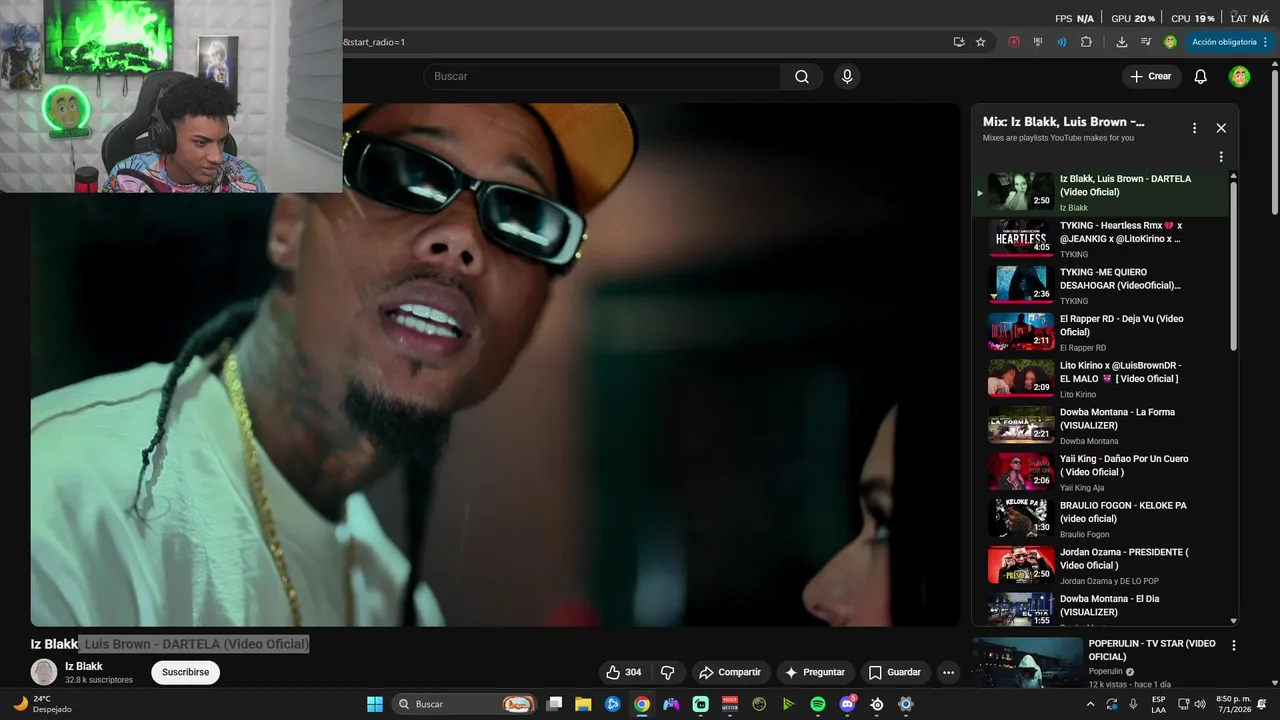Open YouTube notifications bell
This screenshot has height=720, width=1280.
click(1201, 77)
